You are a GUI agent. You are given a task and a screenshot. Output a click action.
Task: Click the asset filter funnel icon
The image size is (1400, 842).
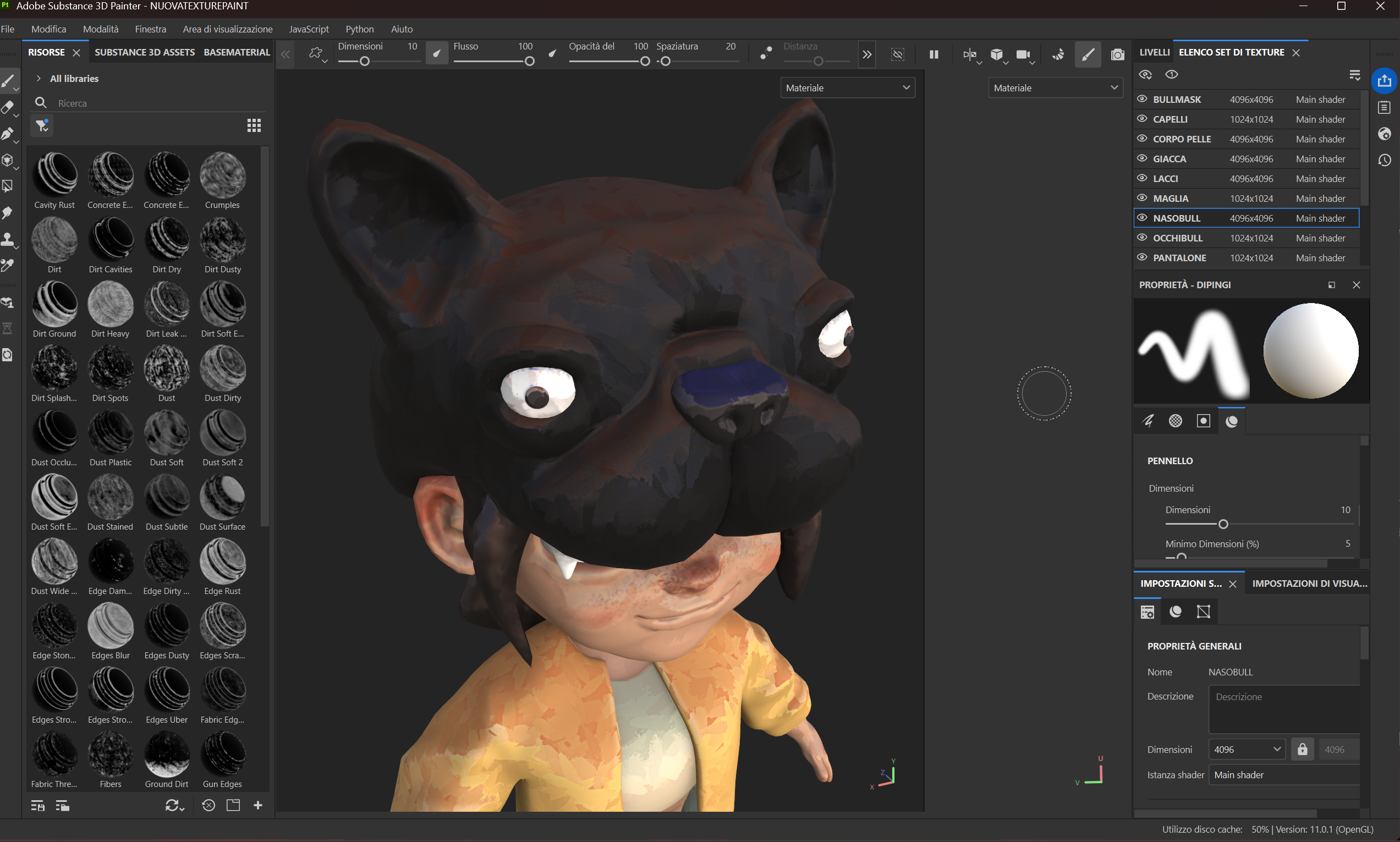[x=42, y=125]
